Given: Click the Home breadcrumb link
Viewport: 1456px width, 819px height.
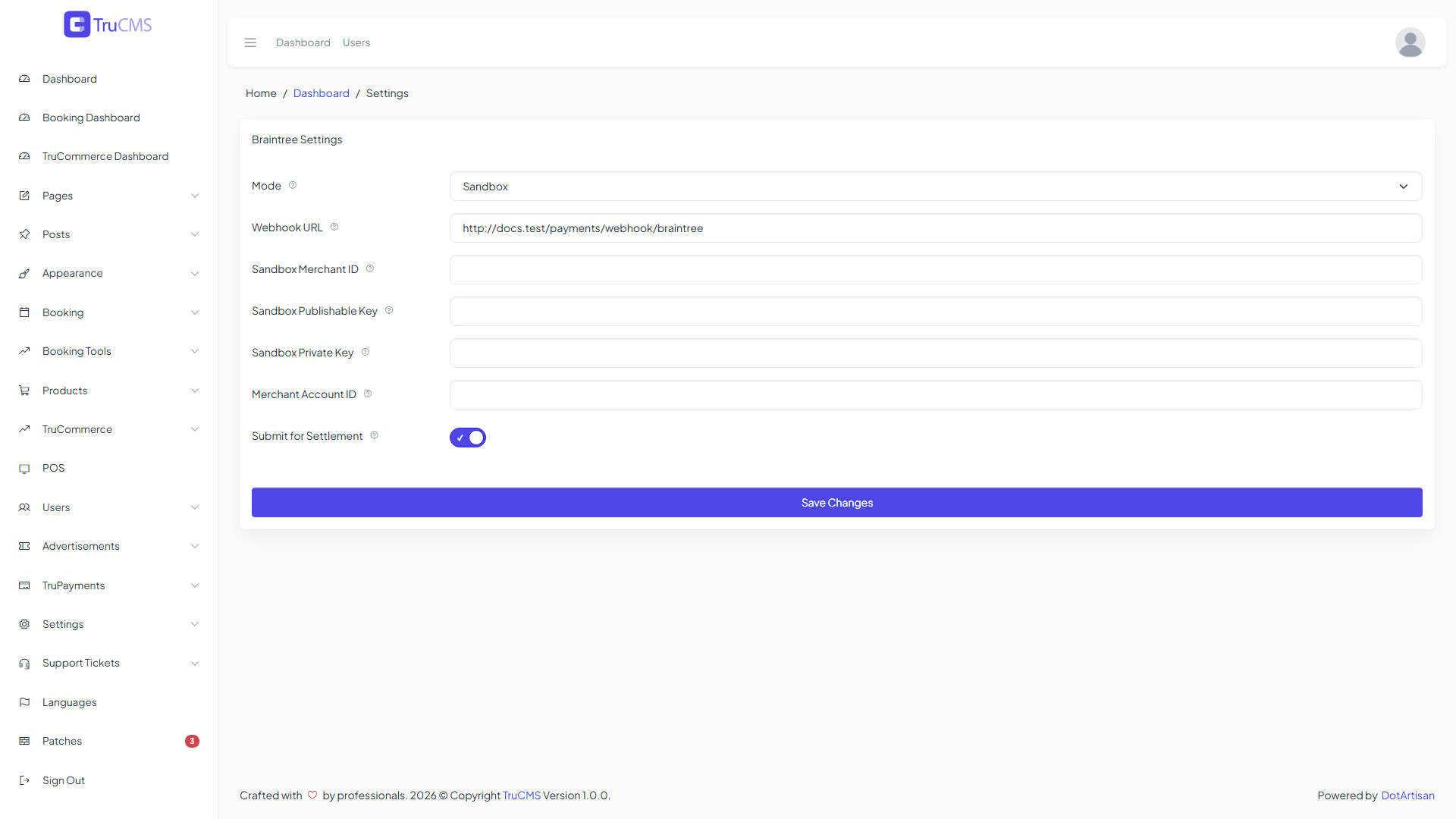Looking at the screenshot, I should (x=261, y=93).
